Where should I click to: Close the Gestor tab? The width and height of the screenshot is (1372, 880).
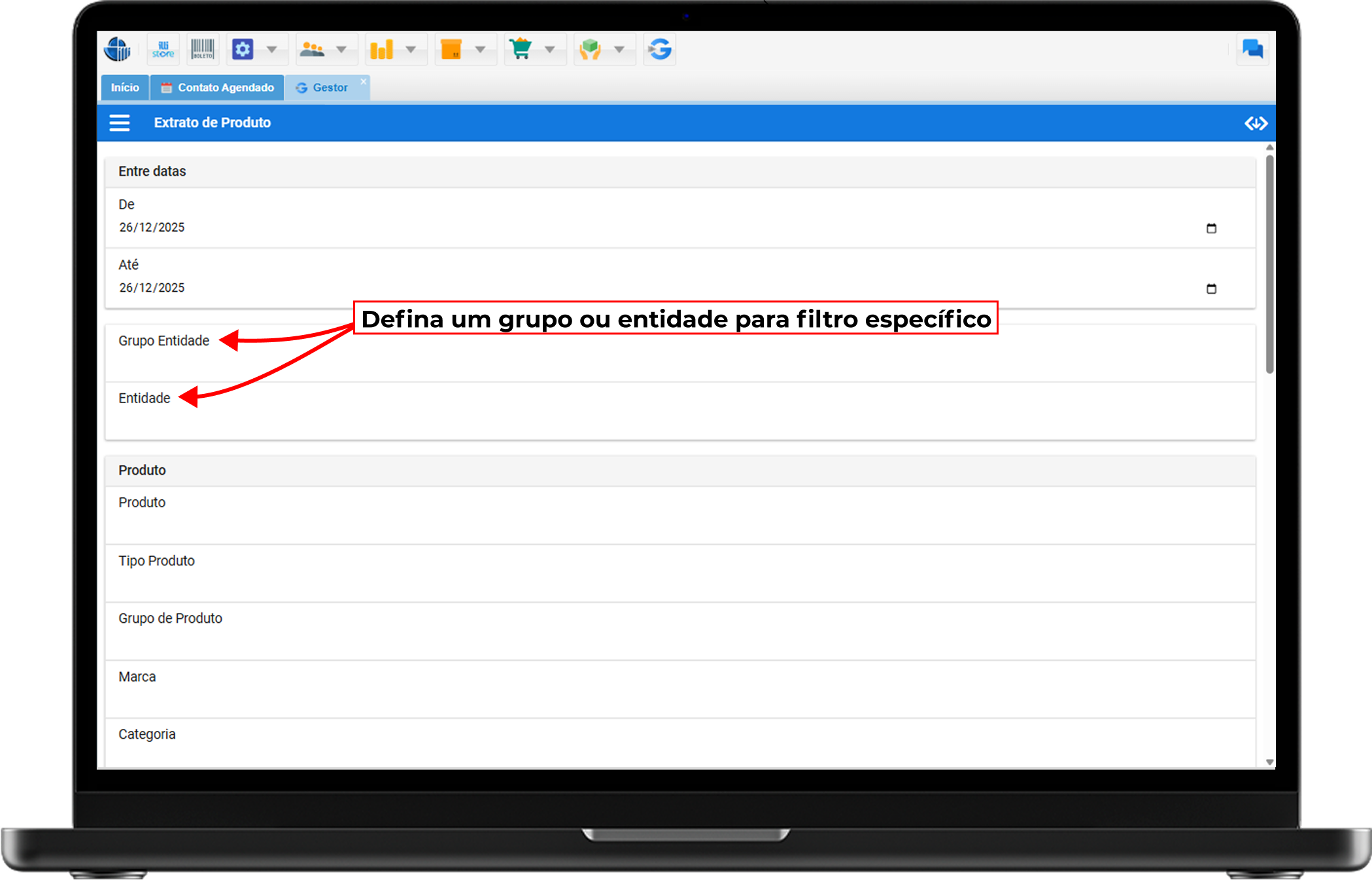point(364,82)
